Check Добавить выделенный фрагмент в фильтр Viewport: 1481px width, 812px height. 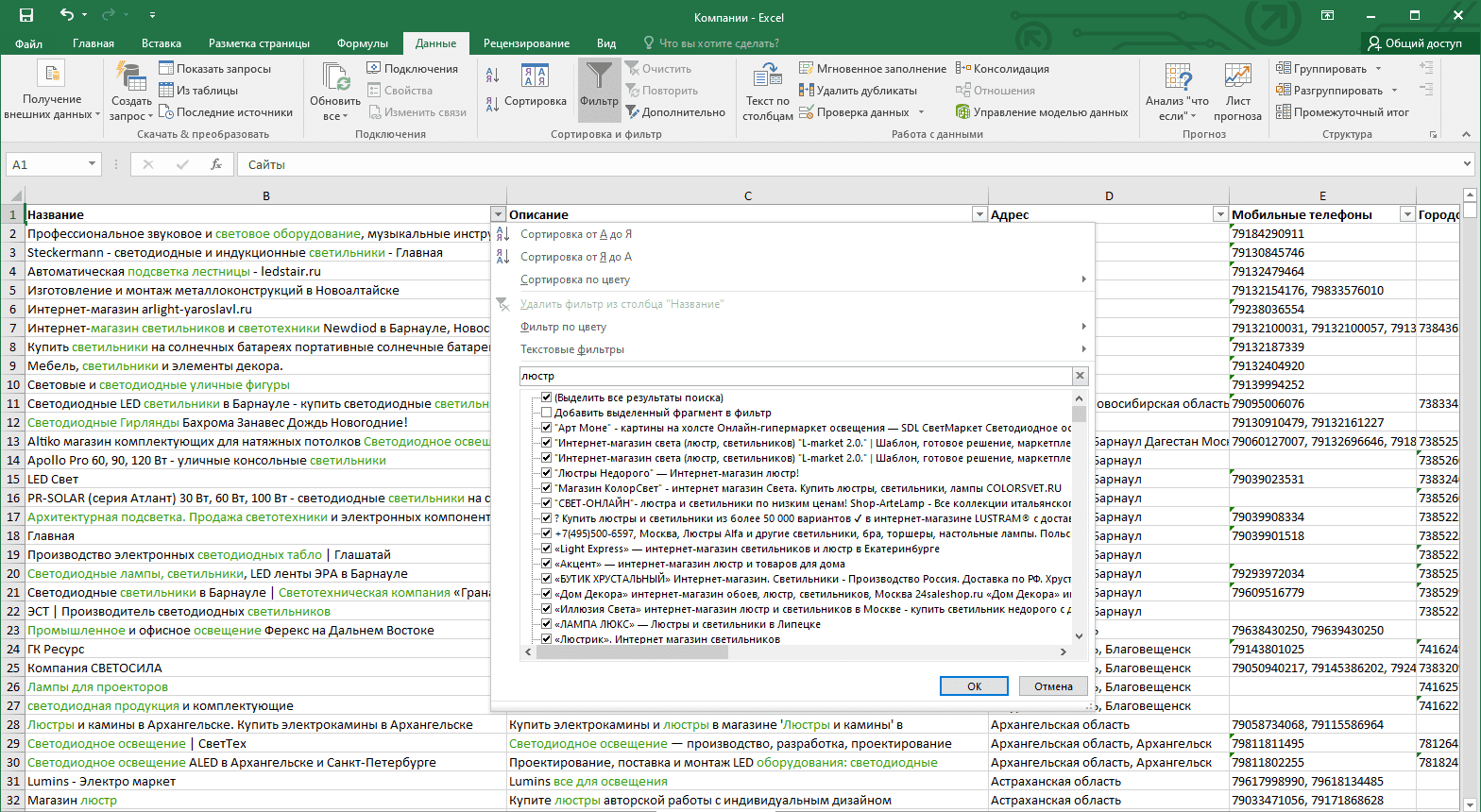(x=546, y=413)
